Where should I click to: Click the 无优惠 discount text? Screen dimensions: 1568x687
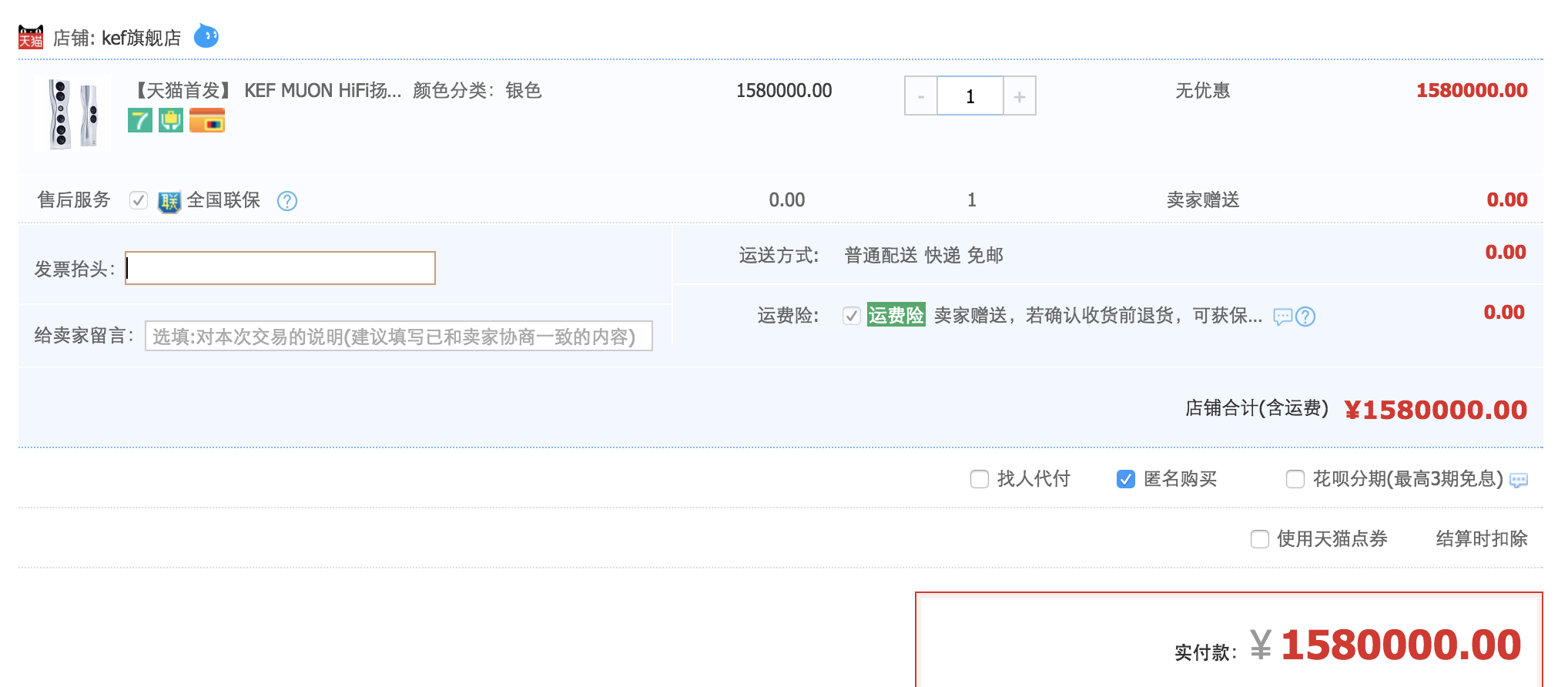(1202, 91)
